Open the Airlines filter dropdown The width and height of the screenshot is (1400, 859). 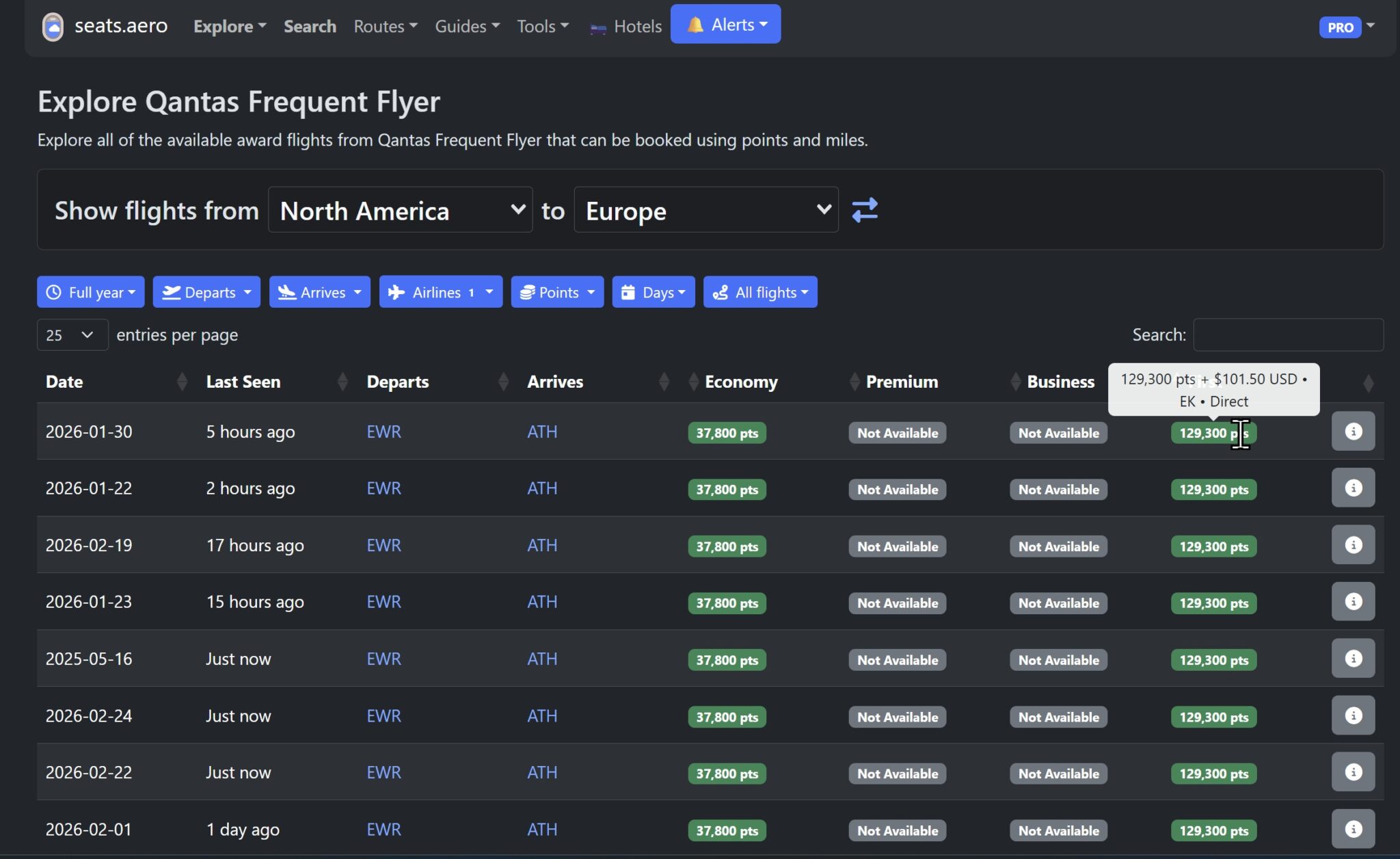coord(441,292)
